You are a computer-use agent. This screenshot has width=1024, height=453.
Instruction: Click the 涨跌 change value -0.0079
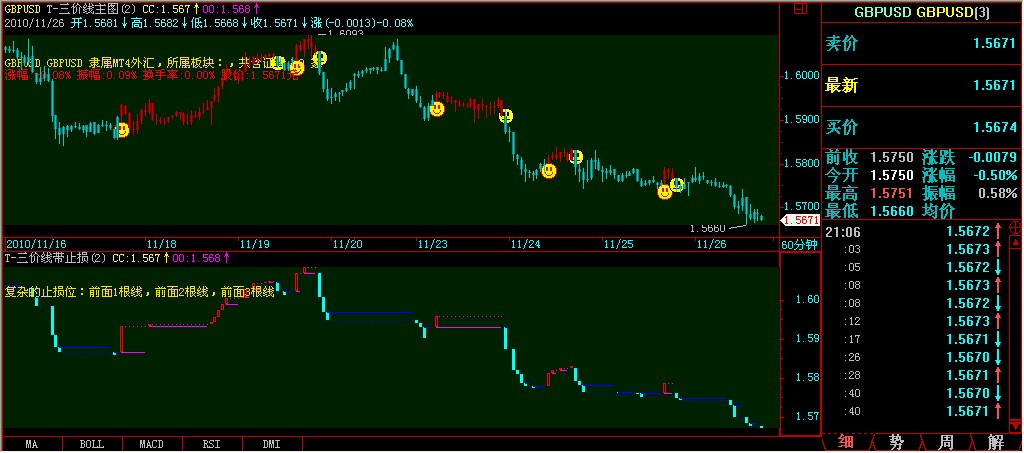pyautogui.click(x=992, y=157)
